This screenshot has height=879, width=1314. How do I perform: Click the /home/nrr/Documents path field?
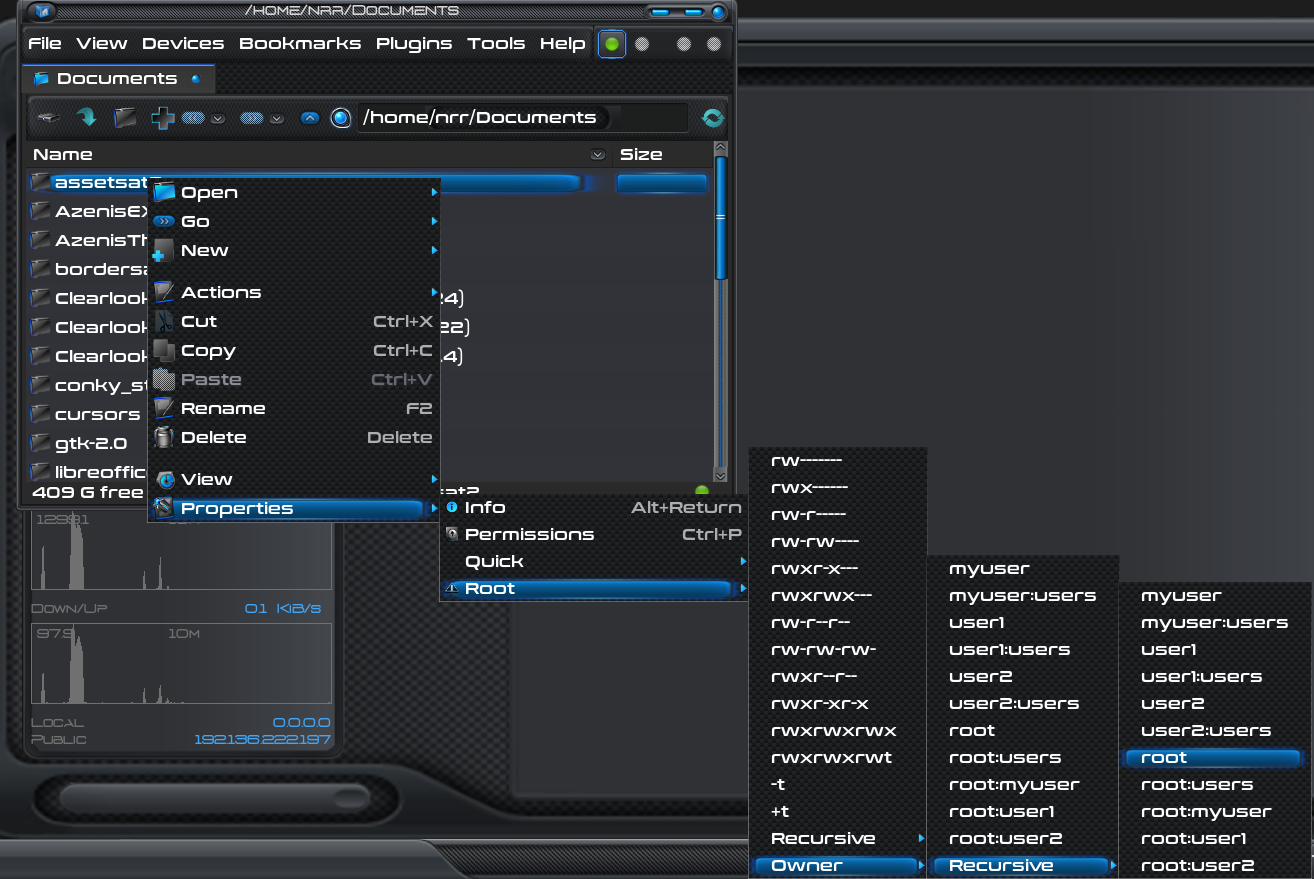pos(480,118)
